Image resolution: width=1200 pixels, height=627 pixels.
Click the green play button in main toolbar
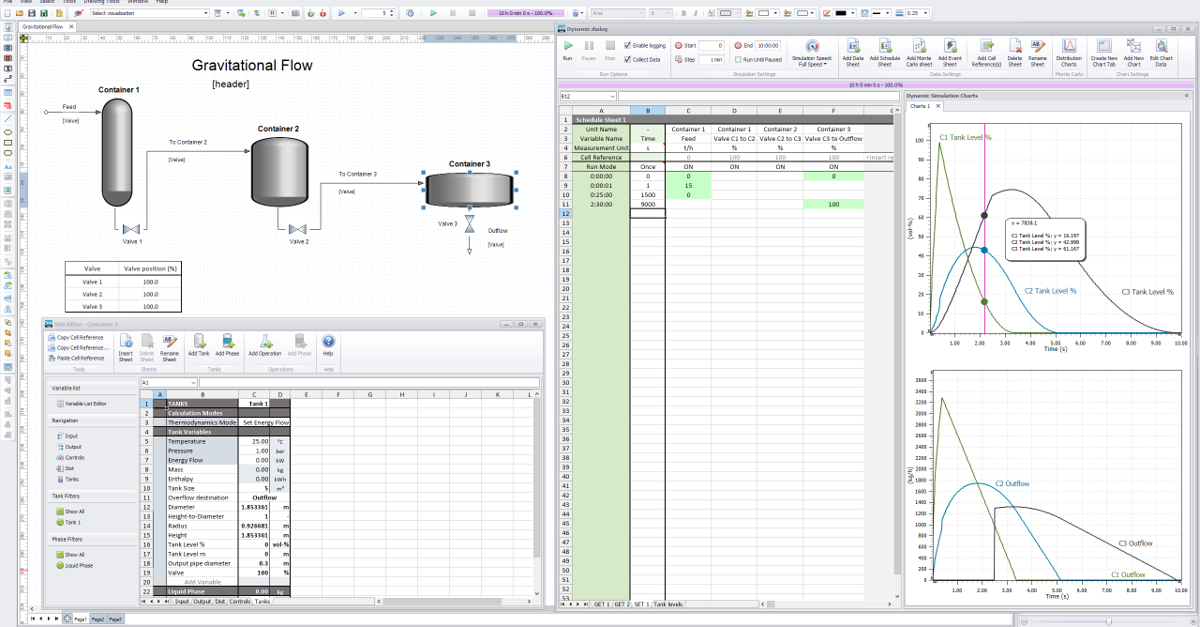433,13
